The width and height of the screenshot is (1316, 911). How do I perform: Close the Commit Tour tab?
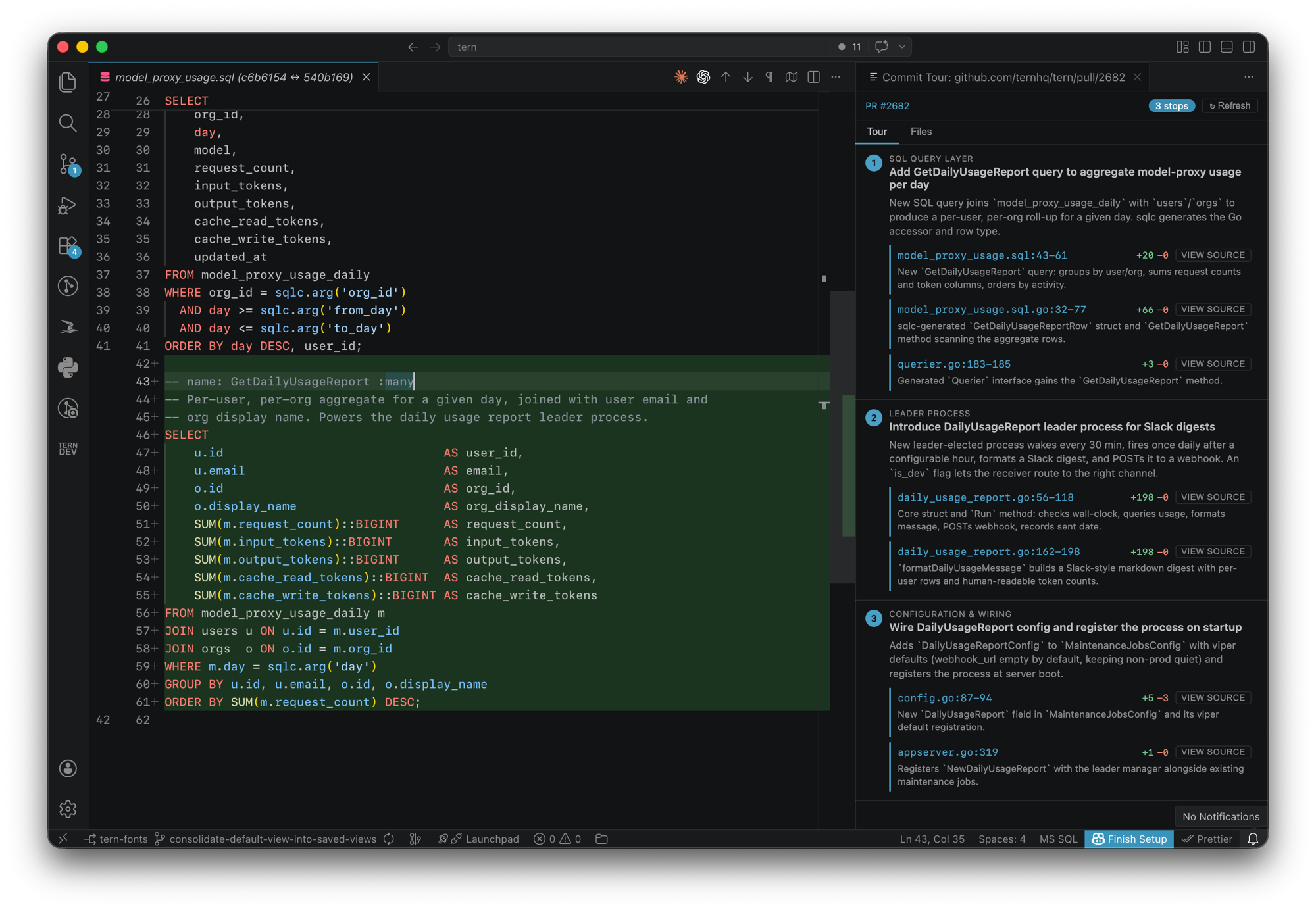point(1137,77)
